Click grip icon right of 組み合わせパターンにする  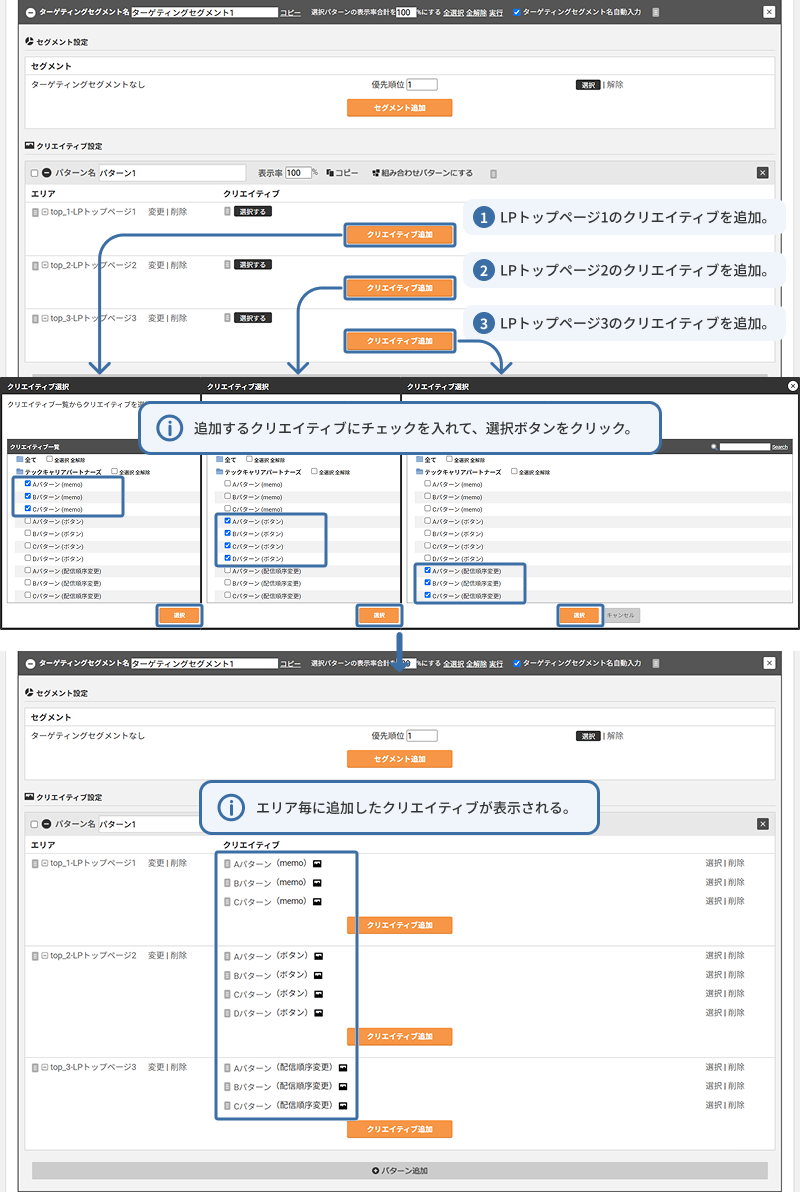point(494,173)
